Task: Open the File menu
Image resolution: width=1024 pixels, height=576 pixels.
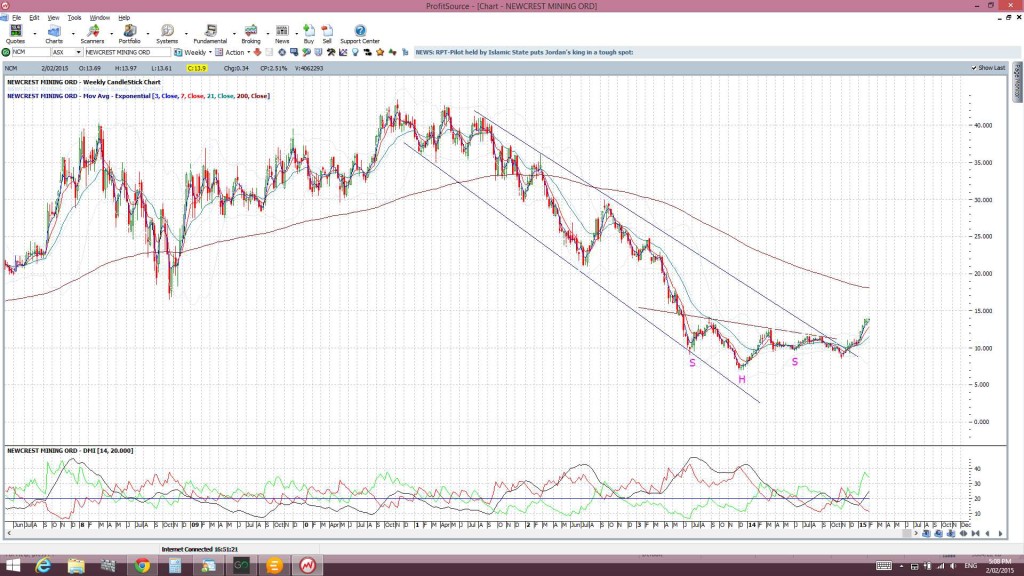Action: click(16, 18)
